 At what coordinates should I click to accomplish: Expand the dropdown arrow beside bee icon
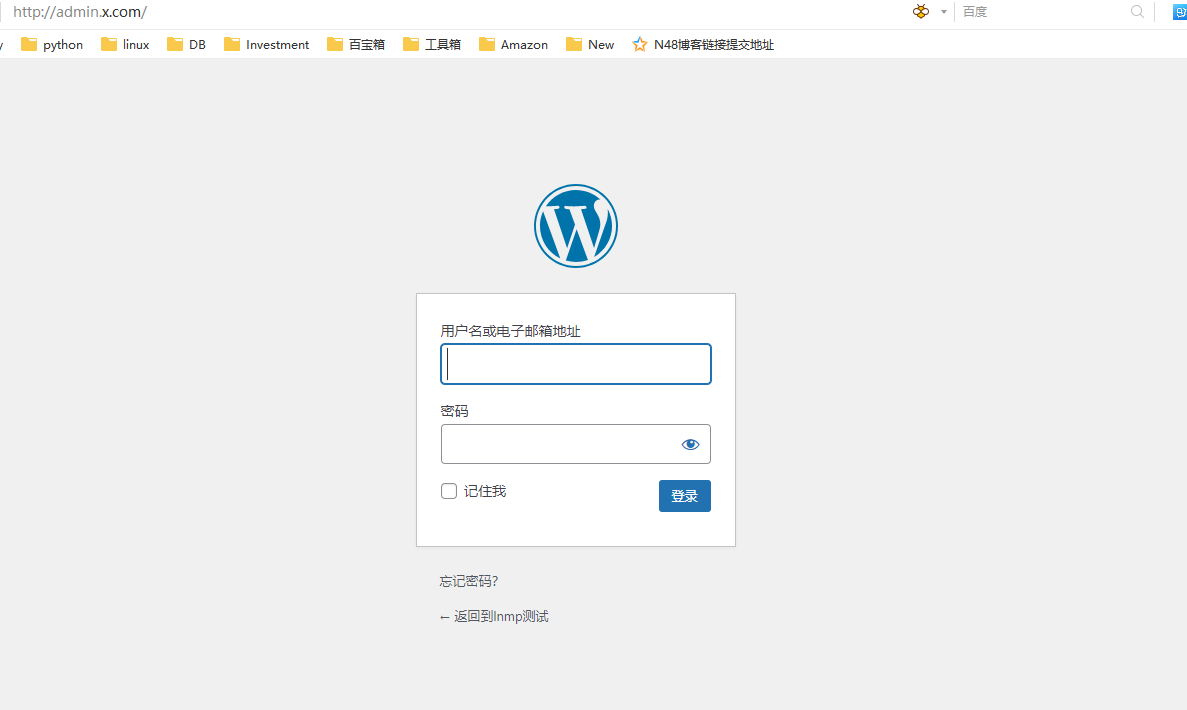point(943,12)
